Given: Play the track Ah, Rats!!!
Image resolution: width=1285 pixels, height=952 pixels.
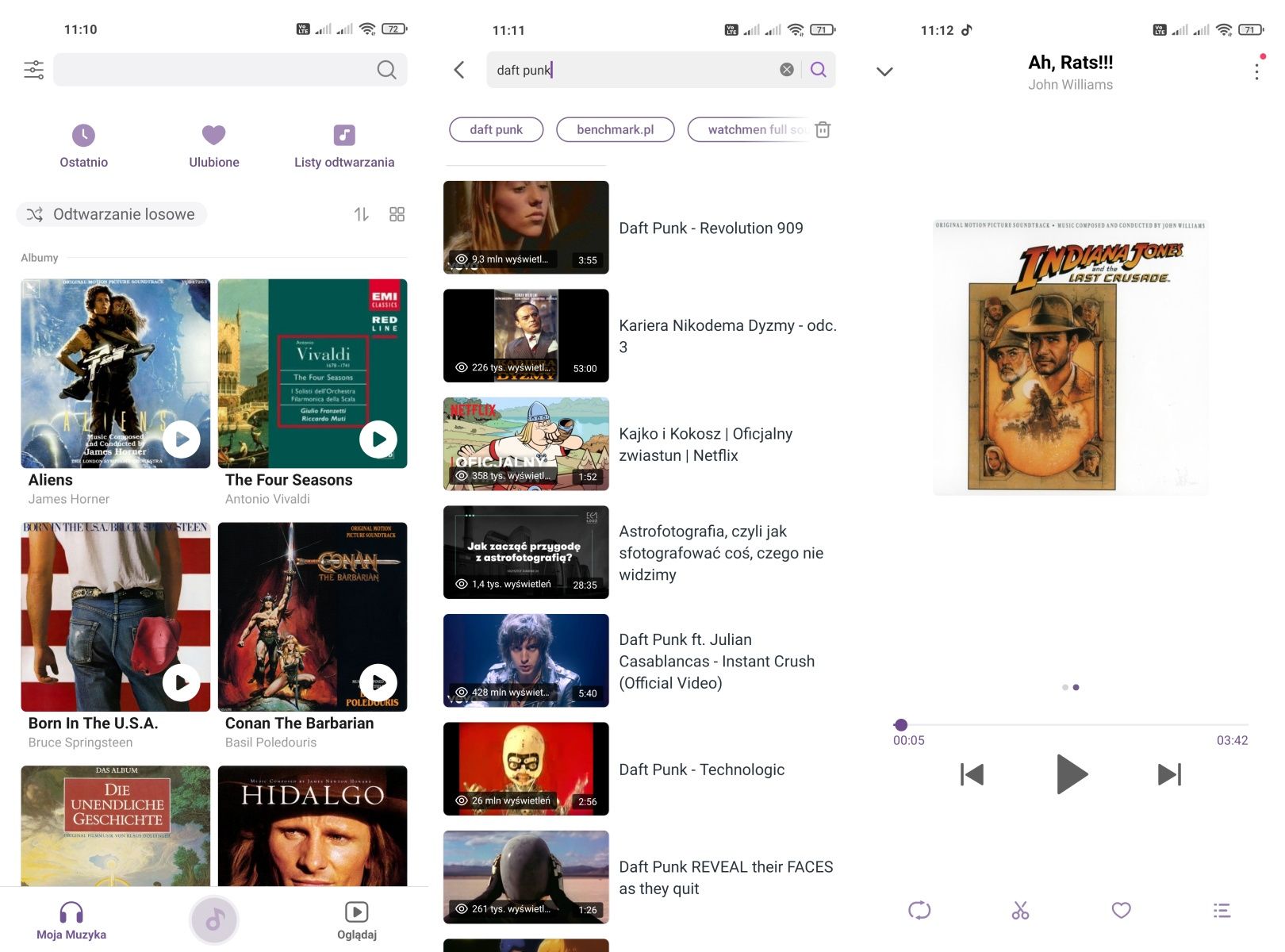Looking at the screenshot, I should pos(1072,774).
